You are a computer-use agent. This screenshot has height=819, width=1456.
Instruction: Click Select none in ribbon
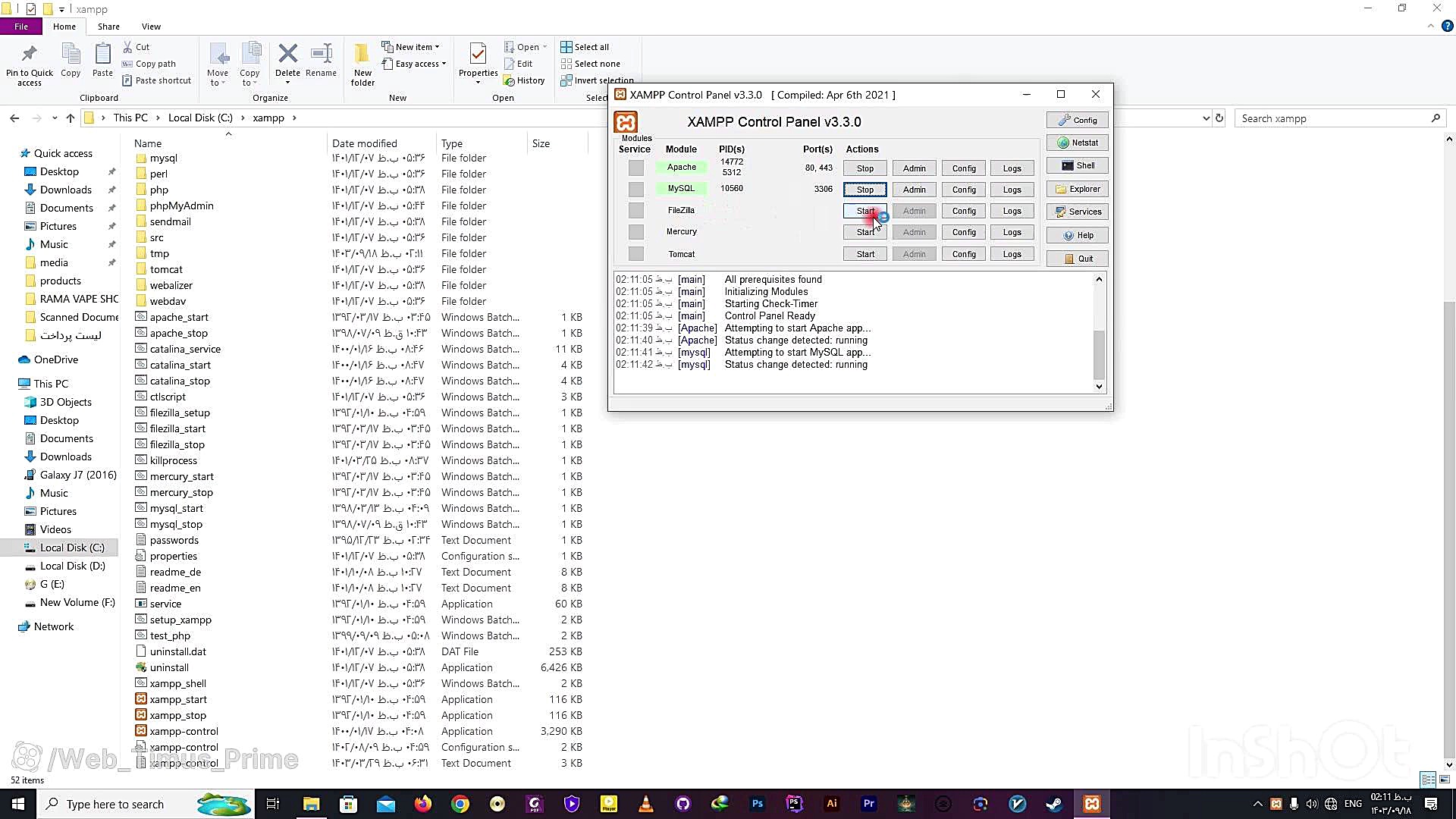pos(590,64)
